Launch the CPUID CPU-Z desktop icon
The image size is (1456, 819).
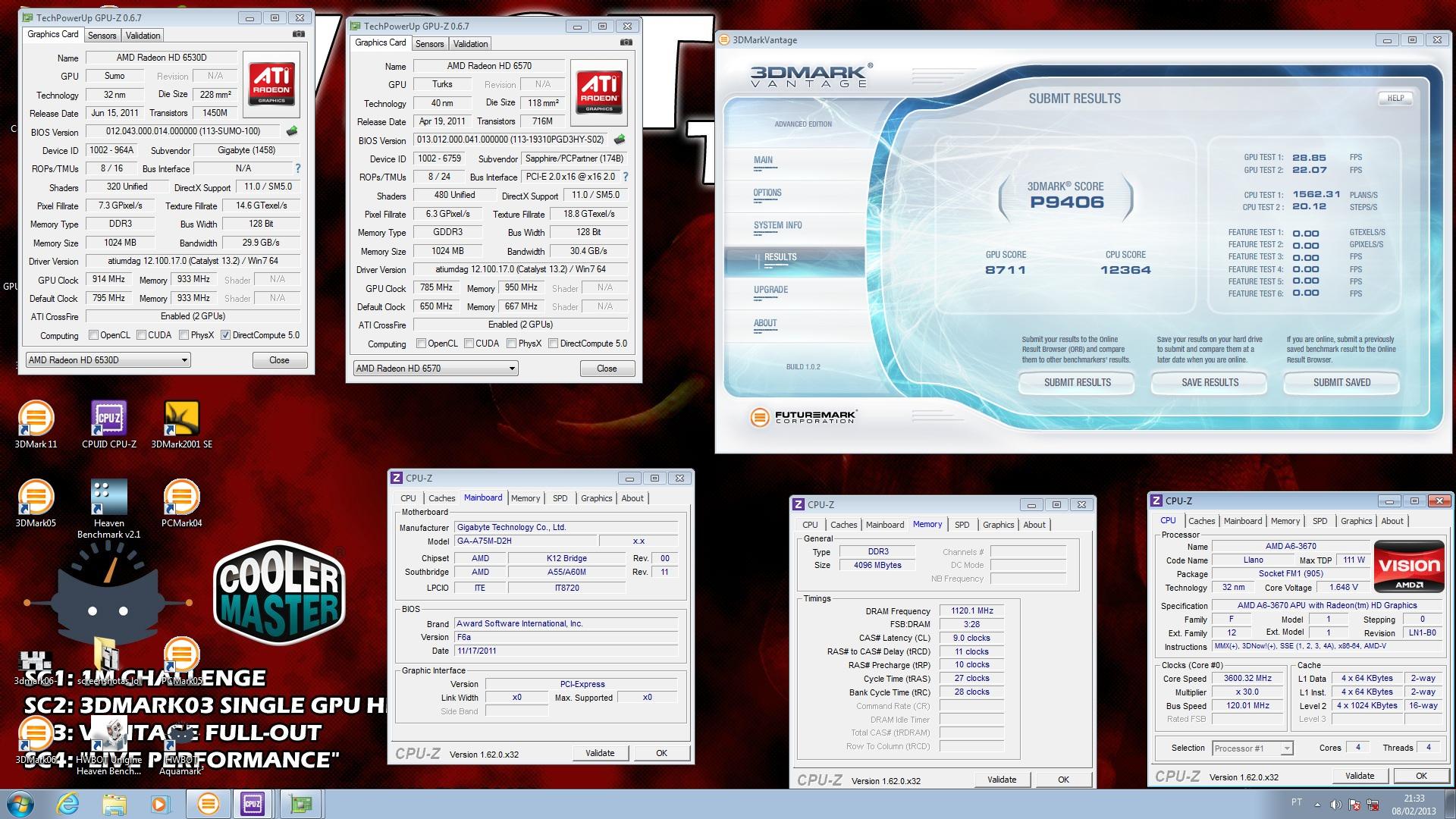(x=108, y=424)
